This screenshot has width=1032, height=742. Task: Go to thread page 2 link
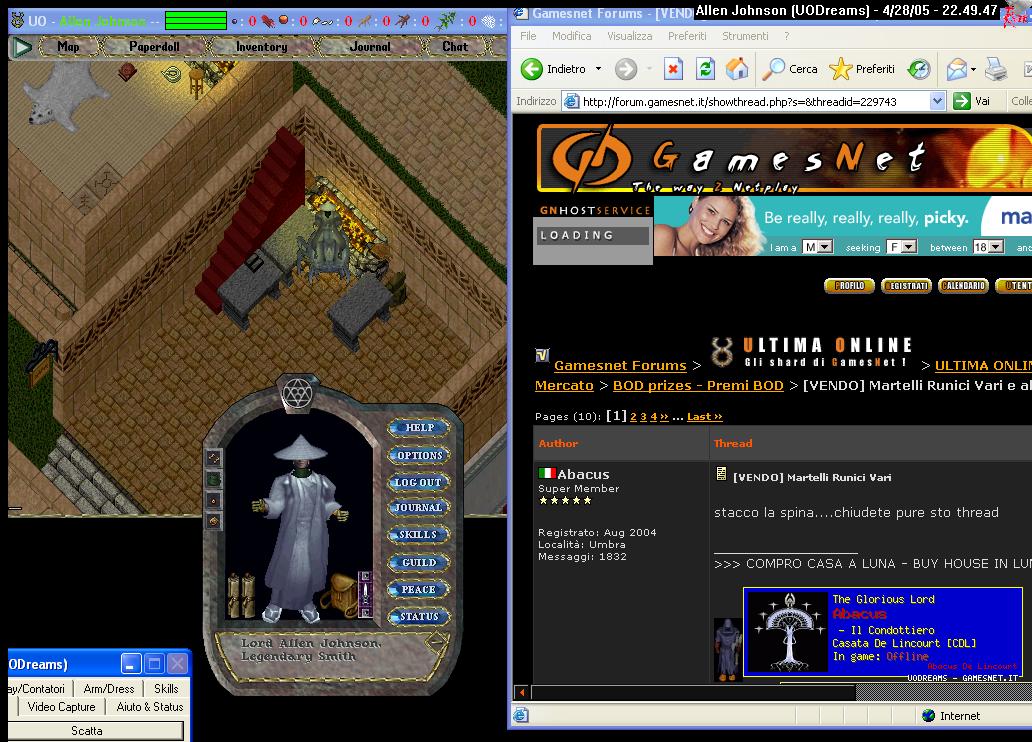633,417
